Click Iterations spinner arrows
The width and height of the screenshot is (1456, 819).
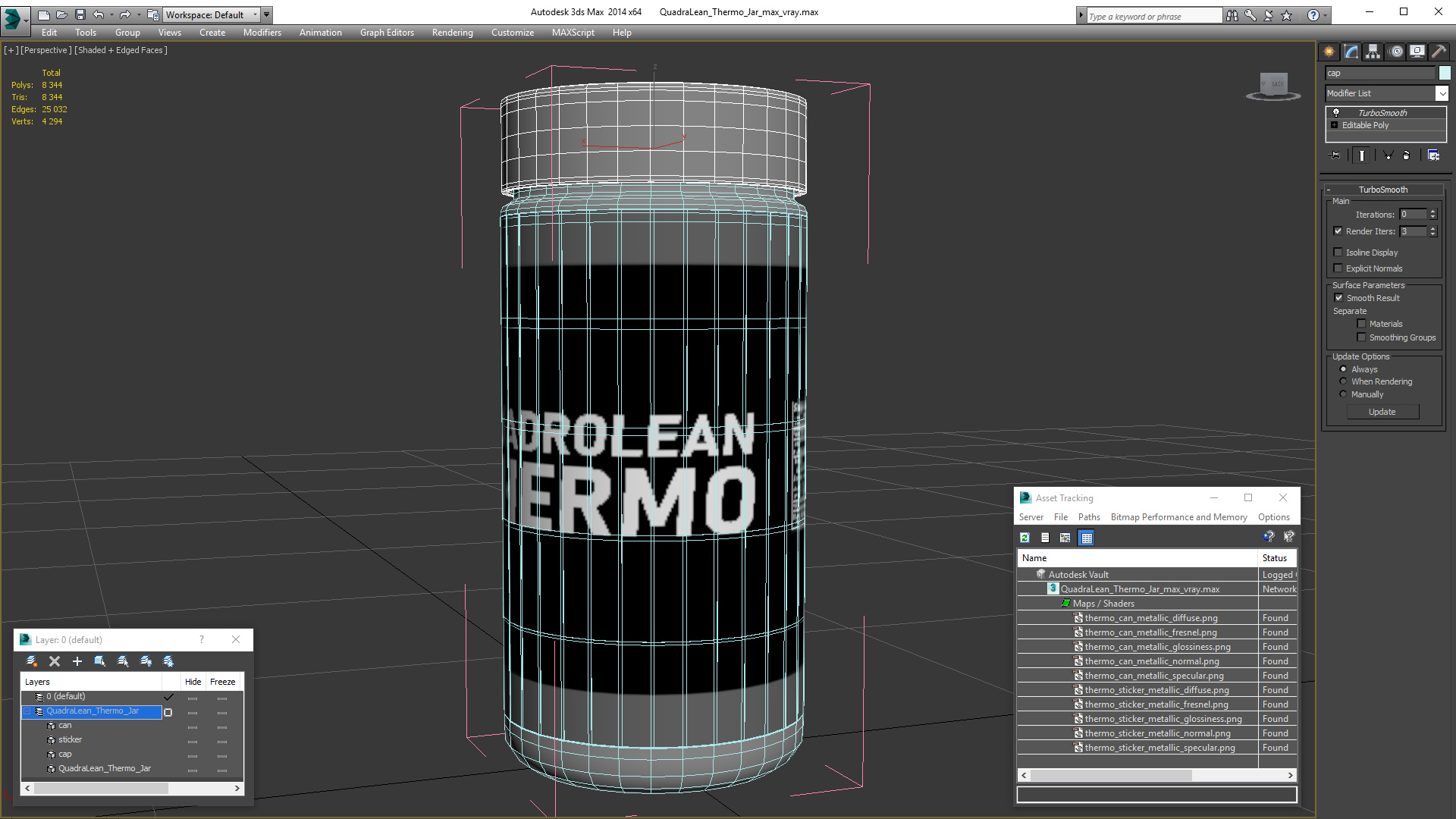tap(1432, 215)
